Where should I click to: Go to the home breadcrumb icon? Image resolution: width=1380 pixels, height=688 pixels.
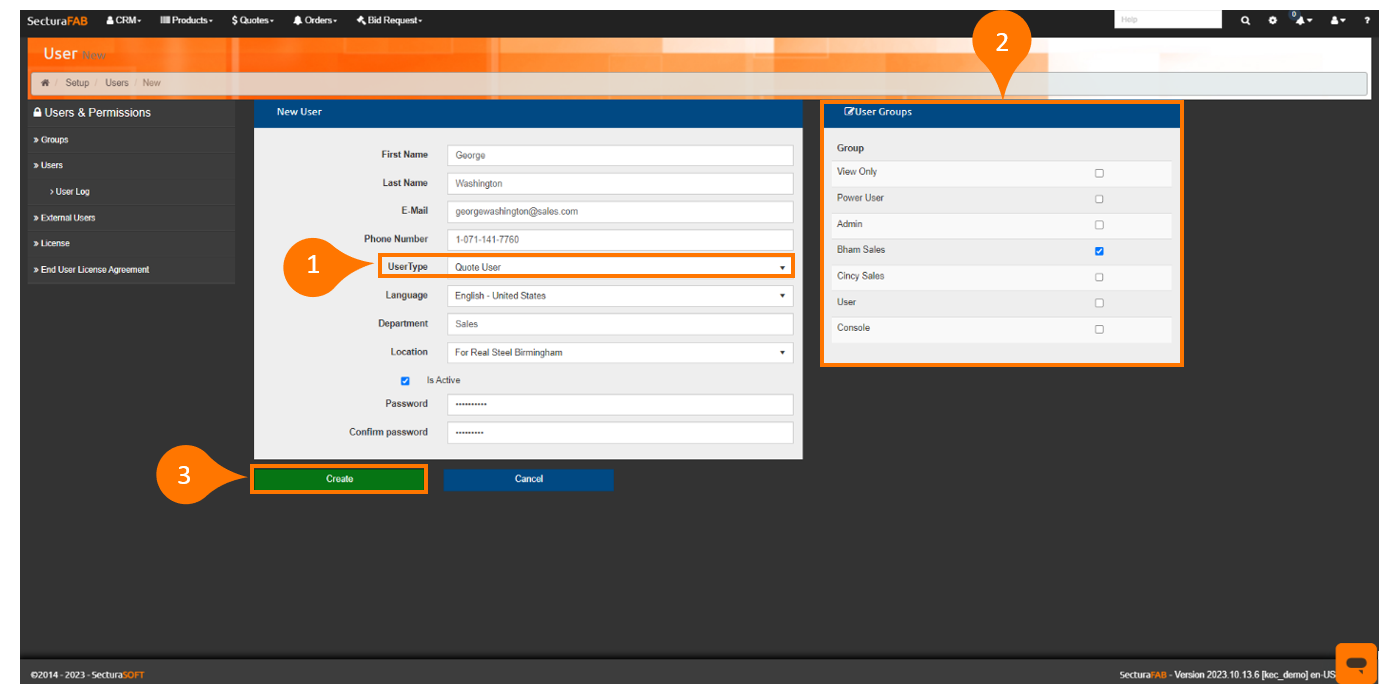tap(46, 83)
